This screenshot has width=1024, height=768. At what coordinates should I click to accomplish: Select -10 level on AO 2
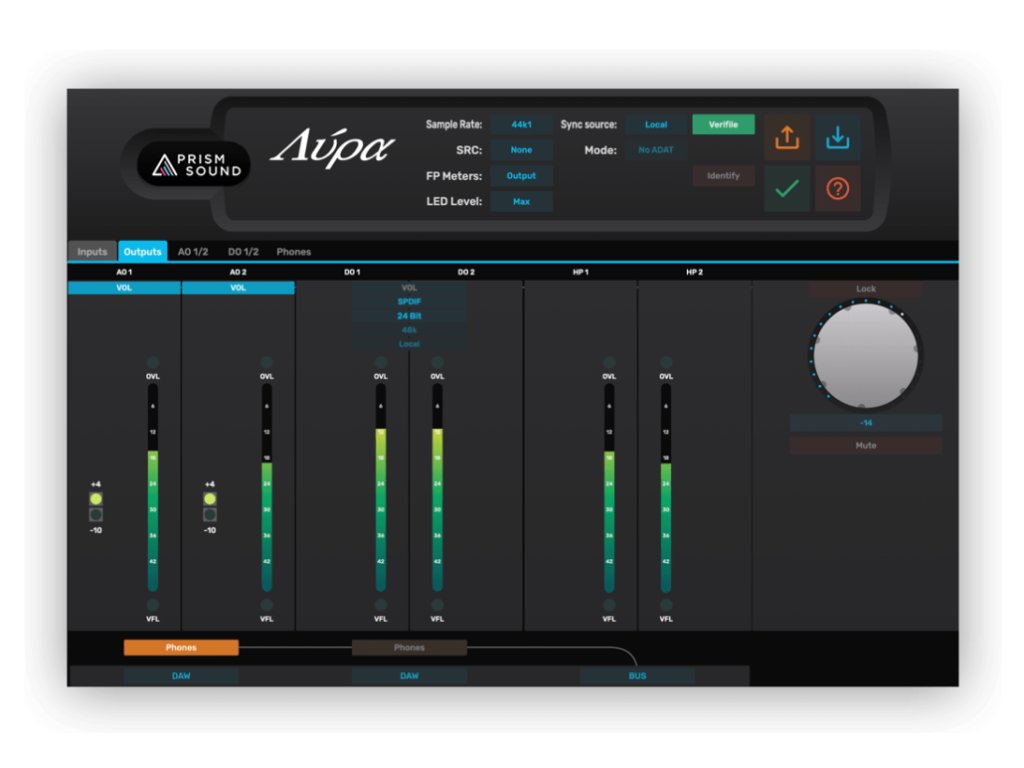click(x=210, y=515)
